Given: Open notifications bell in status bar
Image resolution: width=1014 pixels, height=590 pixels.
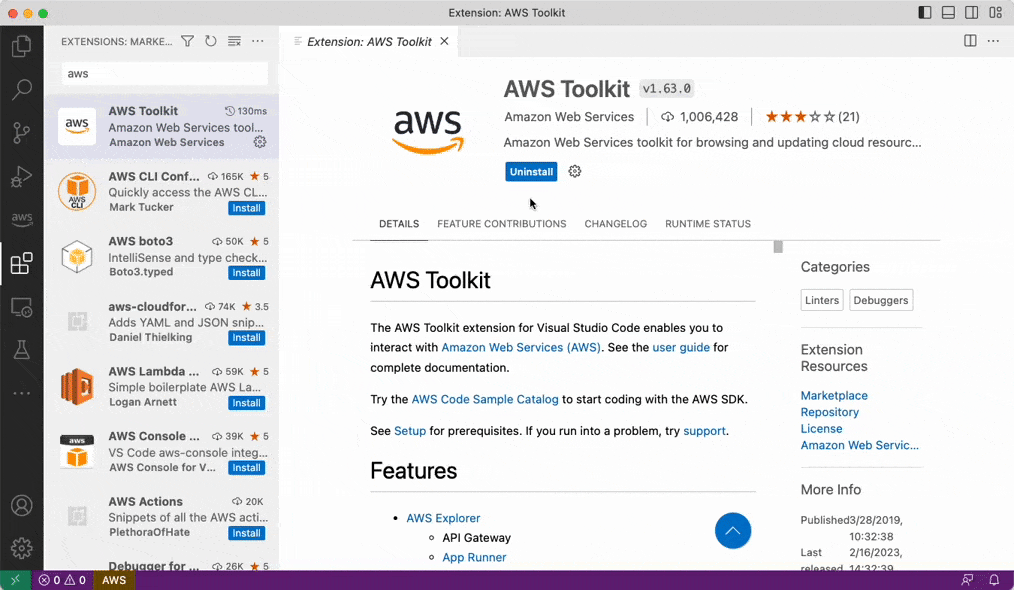Looking at the screenshot, I should click(x=994, y=580).
